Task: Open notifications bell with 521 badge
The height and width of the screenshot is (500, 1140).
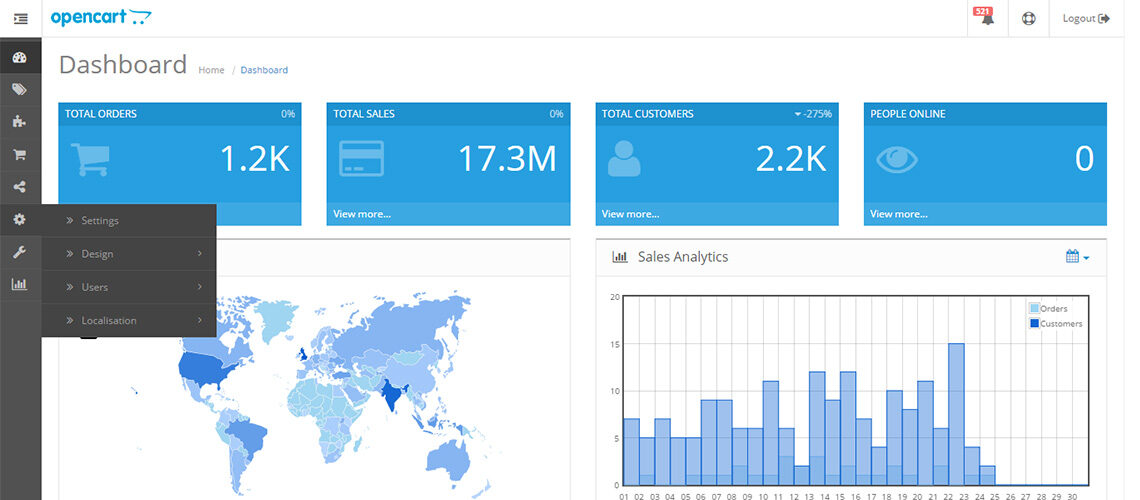Action: [x=987, y=17]
